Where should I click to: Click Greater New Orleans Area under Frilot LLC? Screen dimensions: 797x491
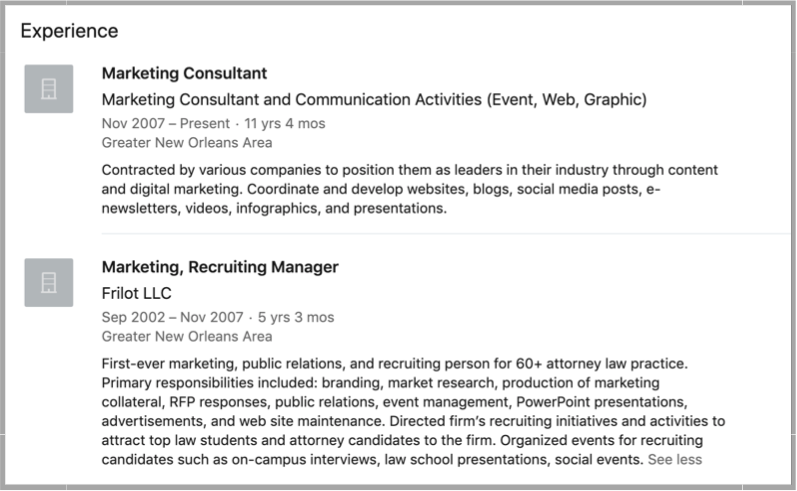(x=187, y=336)
